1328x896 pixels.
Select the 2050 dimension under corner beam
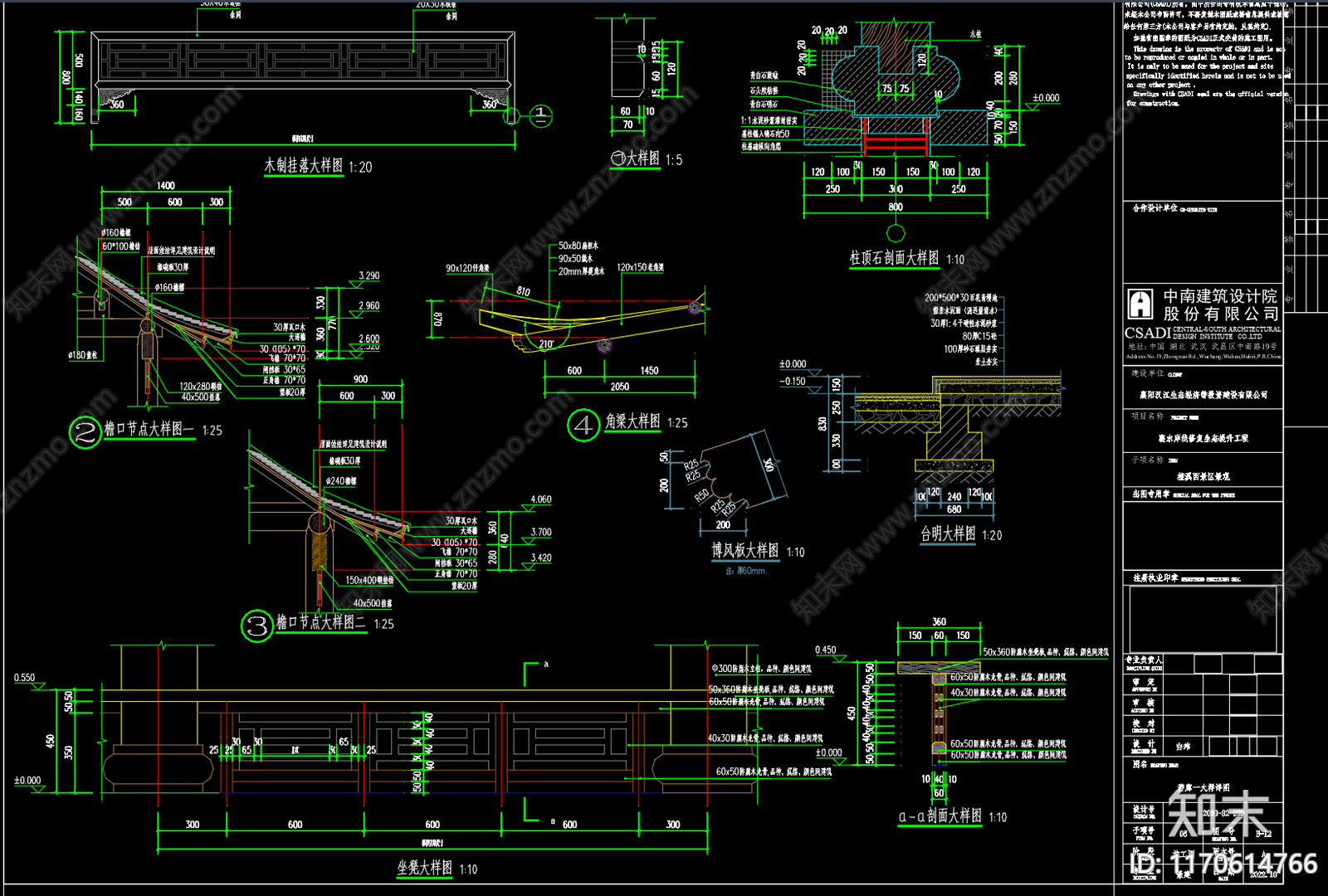(619, 387)
